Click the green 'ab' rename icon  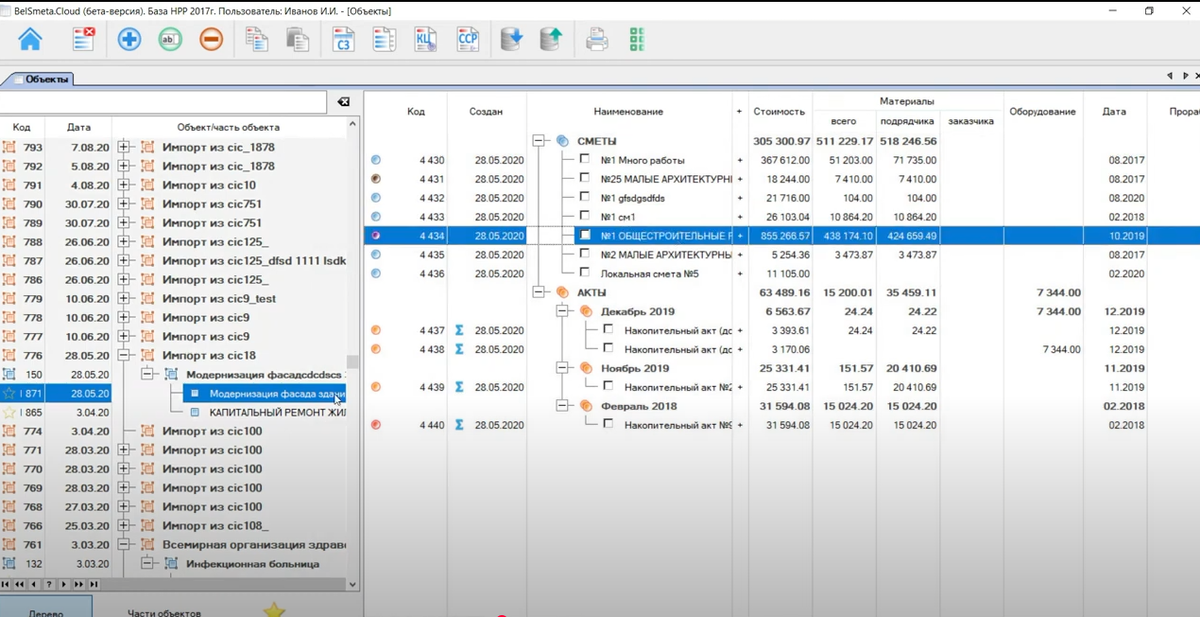pyautogui.click(x=170, y=40)
